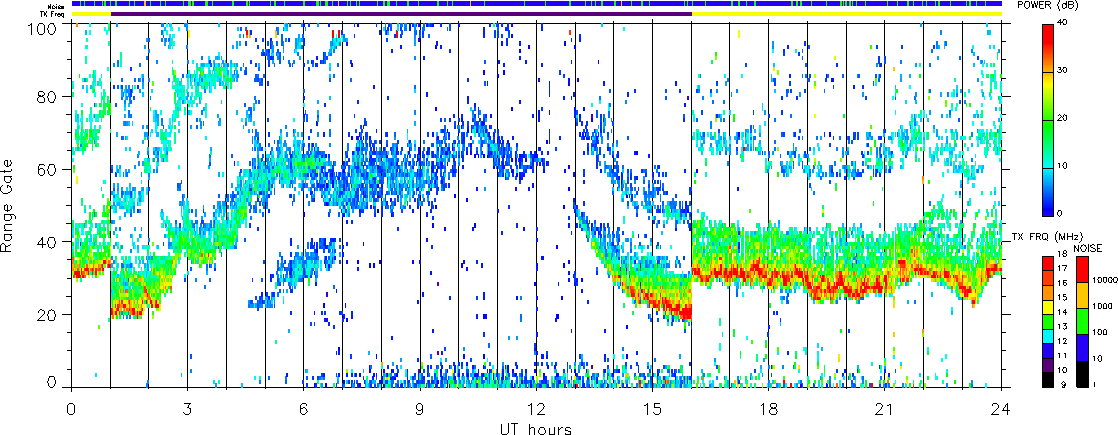
Task: Click the purple segment of the top TX Freq bar
Action: pyautogui.click(x=401, y=14)
